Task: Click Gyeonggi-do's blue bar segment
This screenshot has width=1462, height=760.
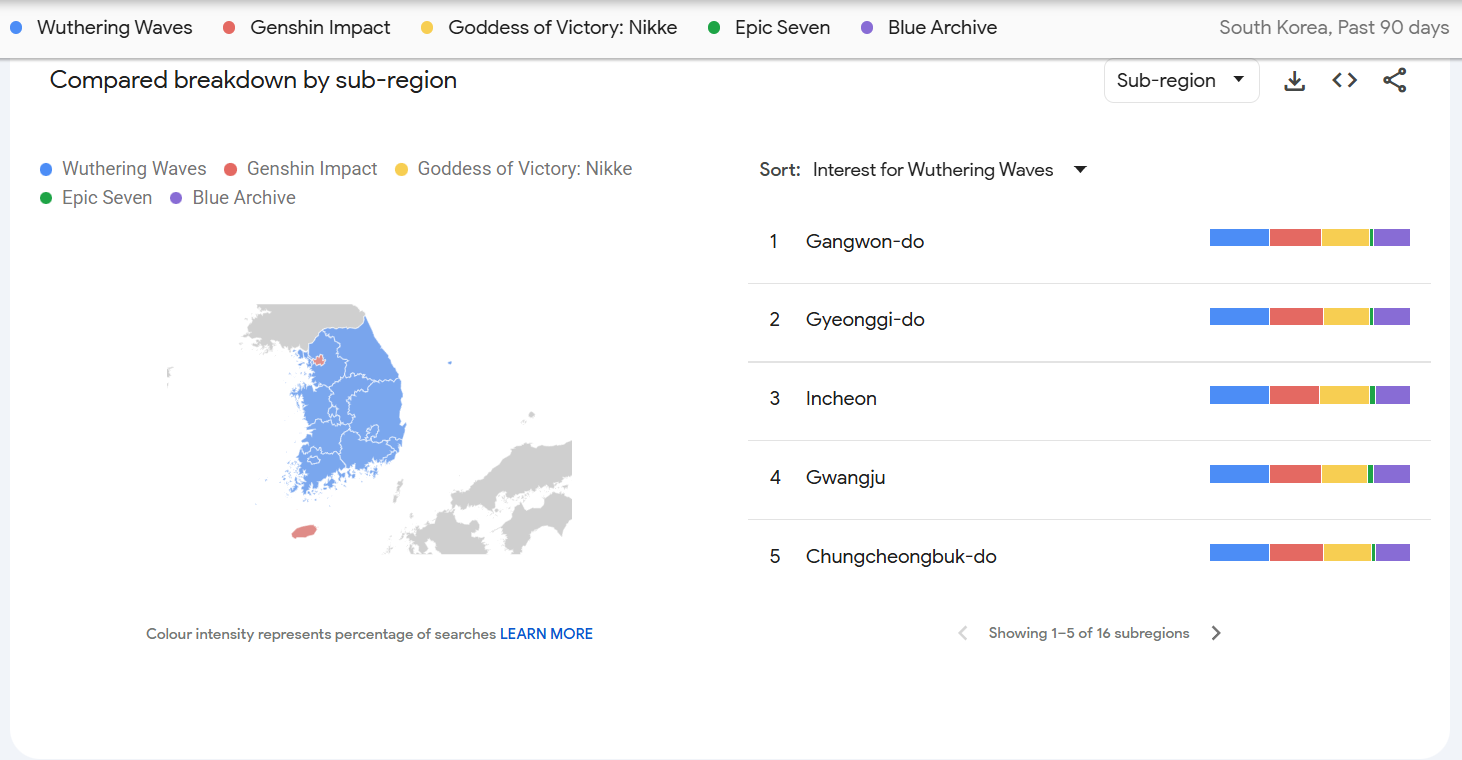Action: point(1239,317)
